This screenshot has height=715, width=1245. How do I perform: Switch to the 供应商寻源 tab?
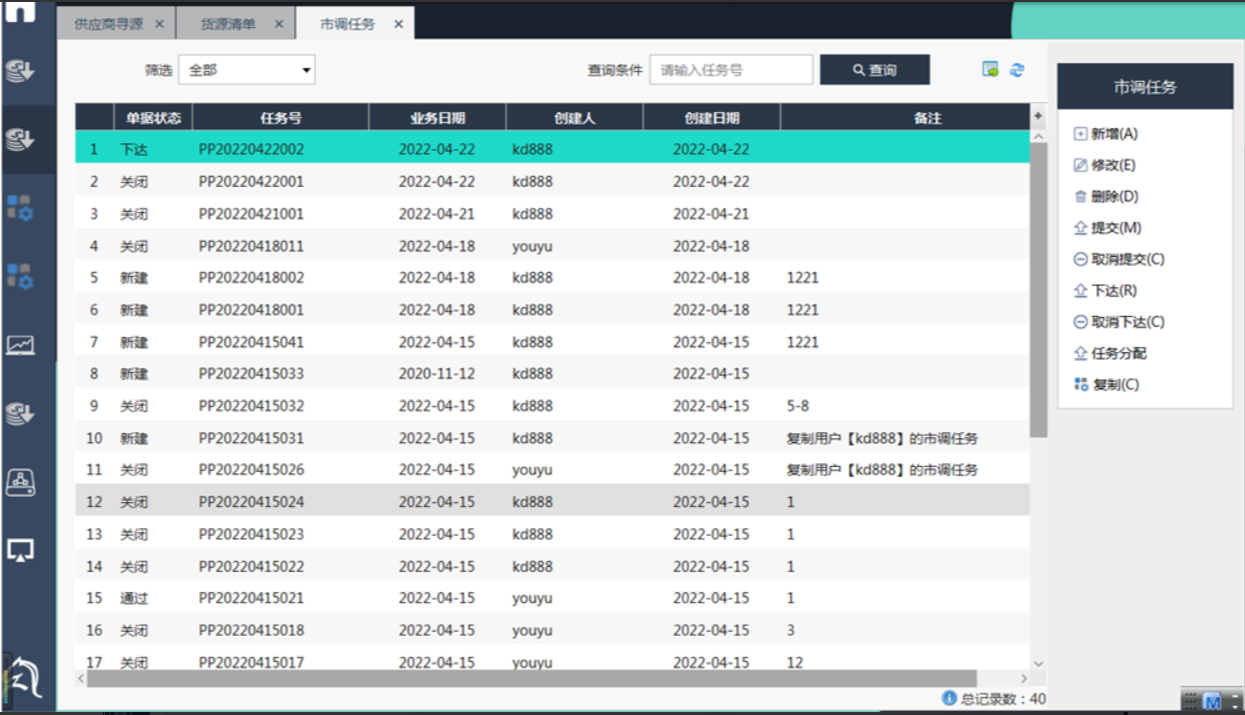coord(108,24)
